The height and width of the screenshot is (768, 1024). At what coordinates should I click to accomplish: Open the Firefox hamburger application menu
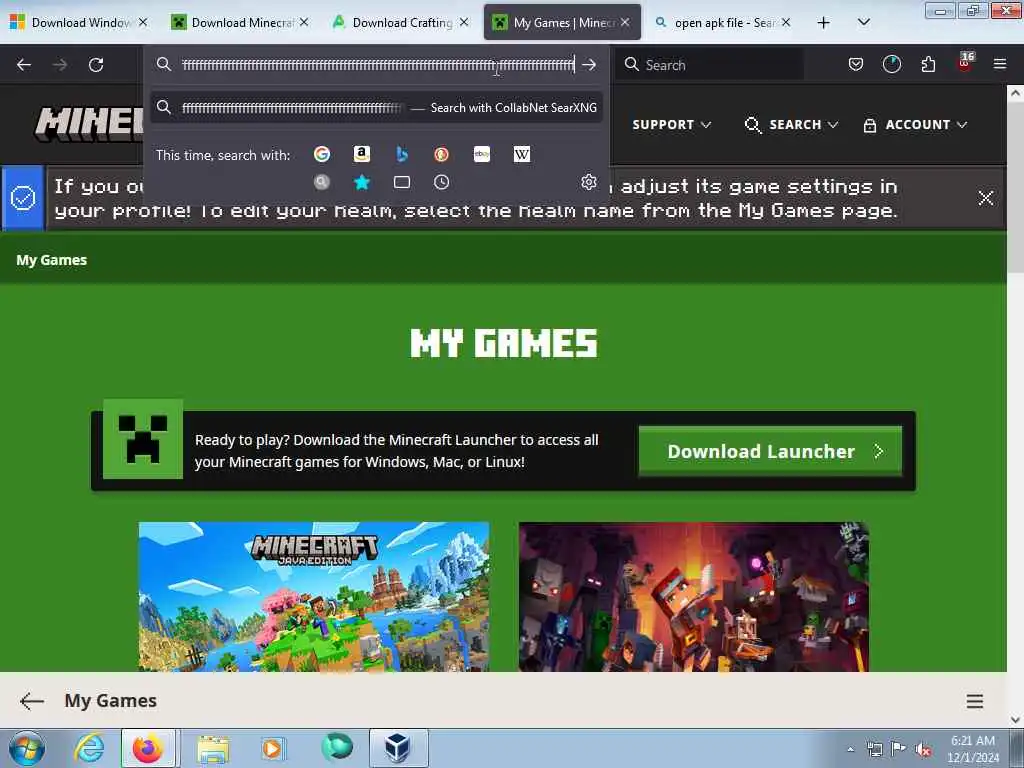[1000, 64]
